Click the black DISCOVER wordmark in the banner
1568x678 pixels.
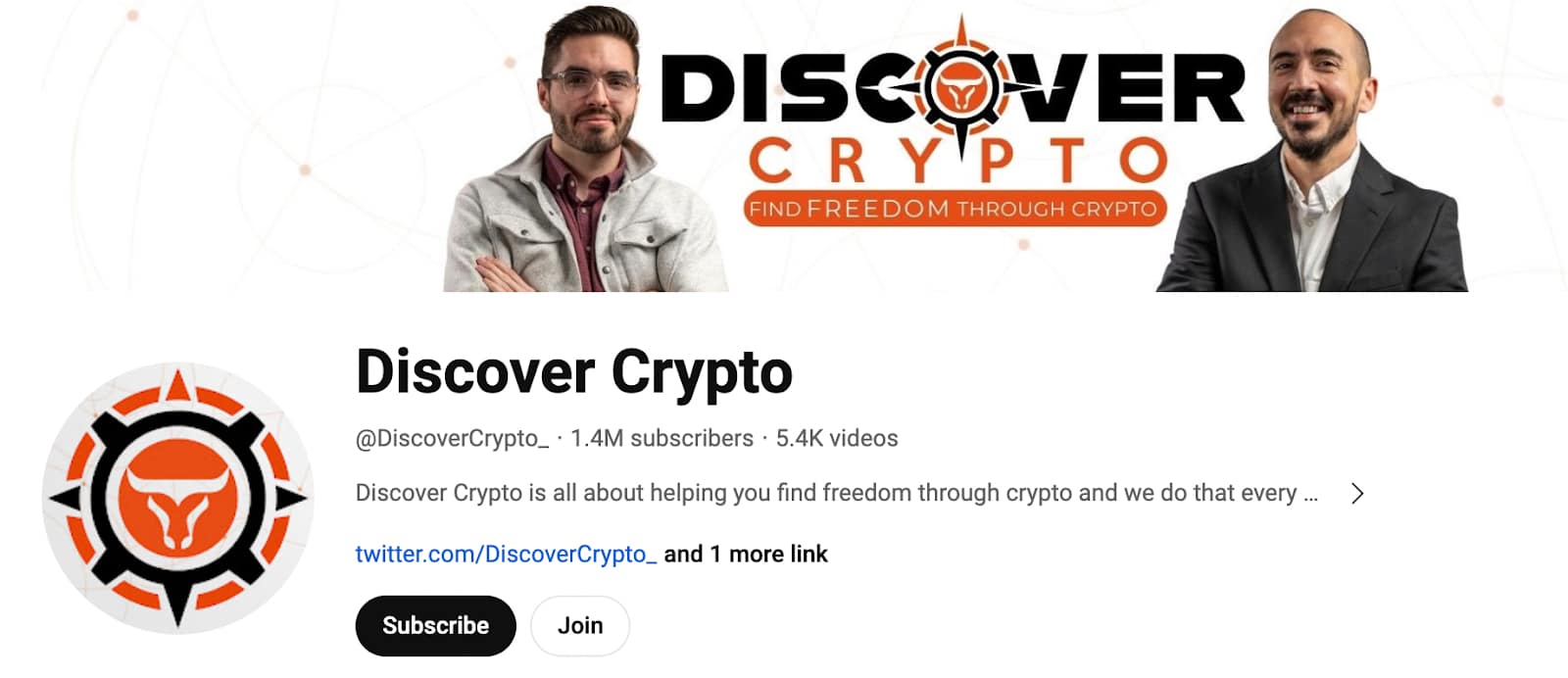954,88
